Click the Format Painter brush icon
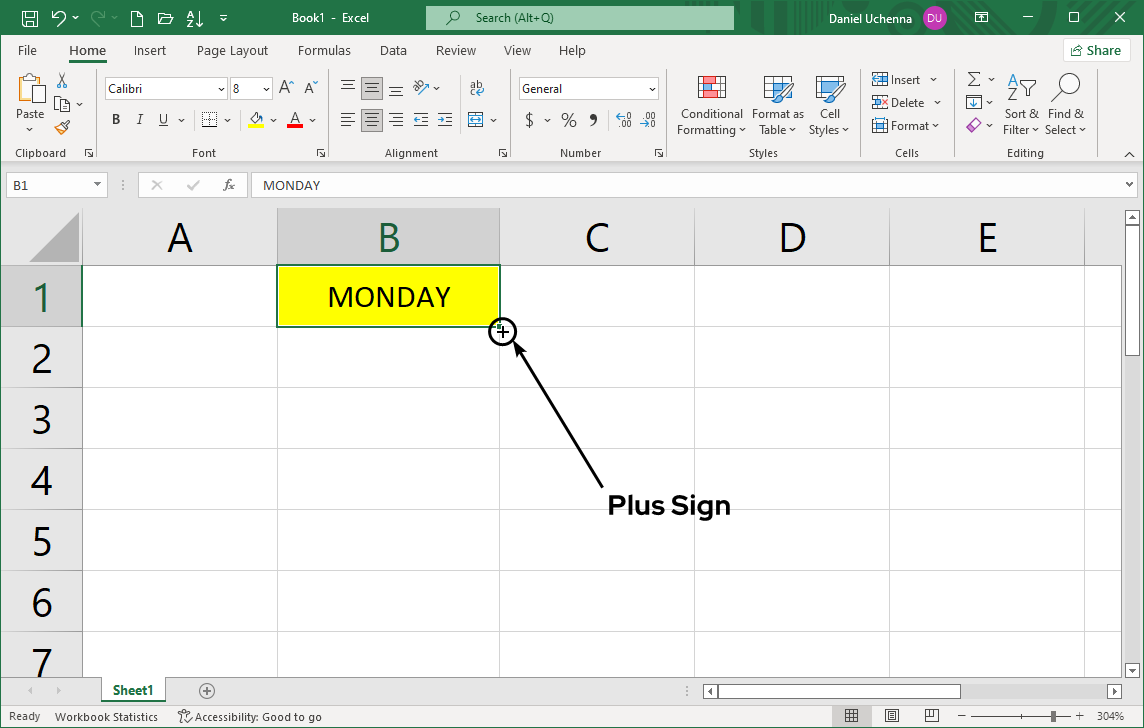The width and height of the screenshot is (1144, 728). tap(62, 128)
